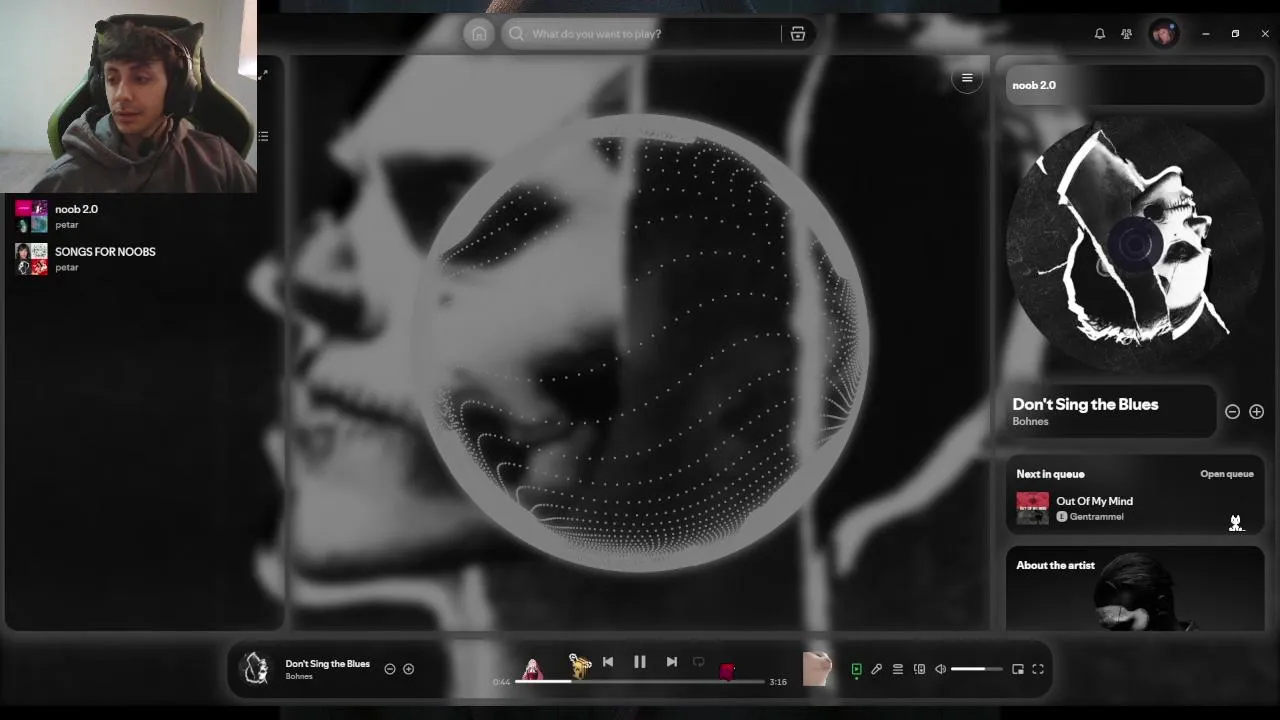Open the hamburger menu above the visualizer

tap(967, 78)
